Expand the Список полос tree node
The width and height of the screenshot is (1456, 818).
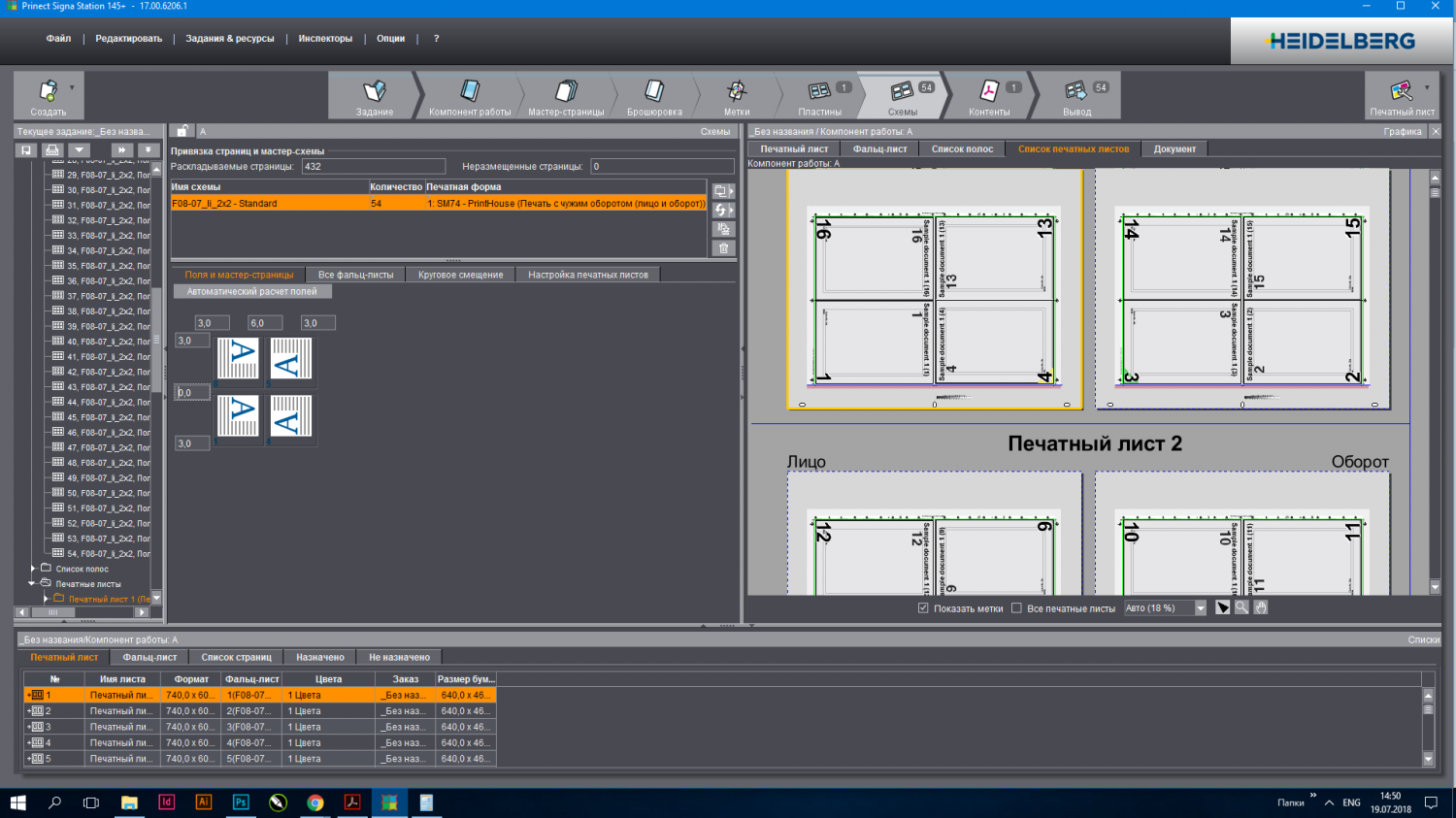(x=33, y=569)
